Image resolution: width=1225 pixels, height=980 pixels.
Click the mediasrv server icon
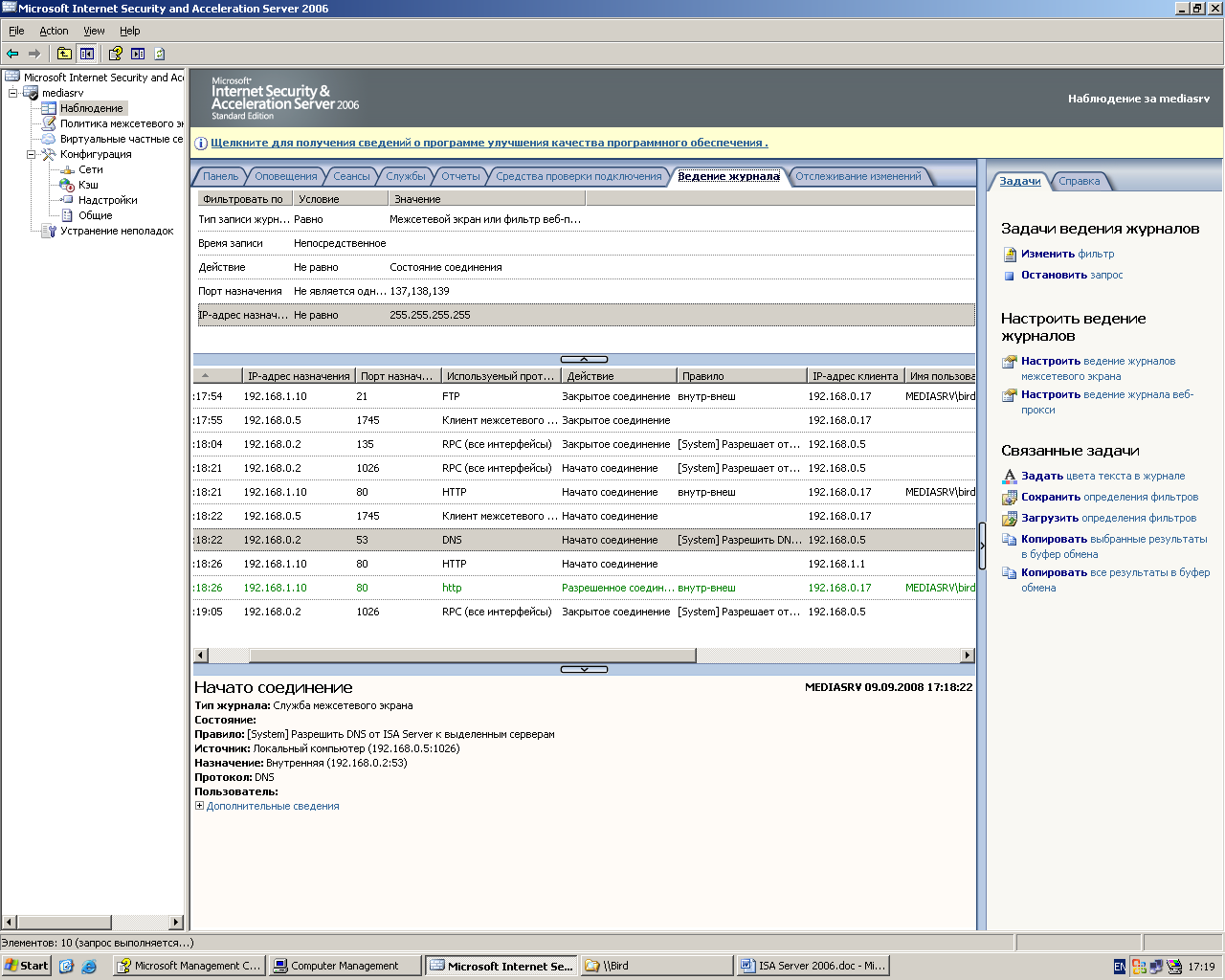click(x=31, y=93)
